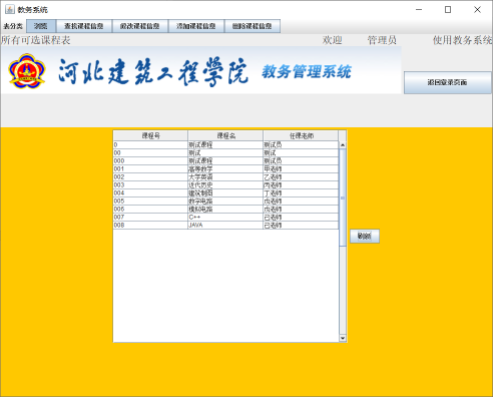Select the course number cell 004
The height and width of the screenshot is (397, 493).
coord(150,193)
